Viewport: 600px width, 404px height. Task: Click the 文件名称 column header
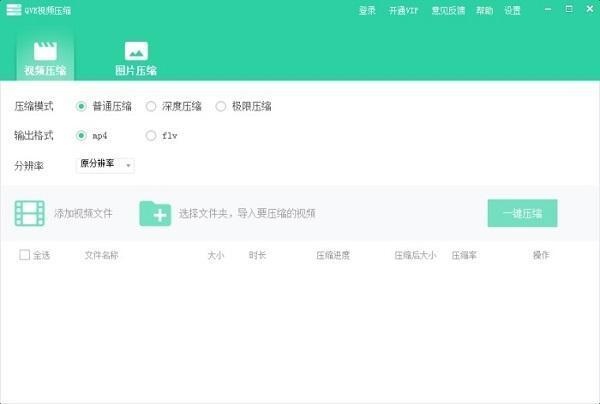click(101, 255)
